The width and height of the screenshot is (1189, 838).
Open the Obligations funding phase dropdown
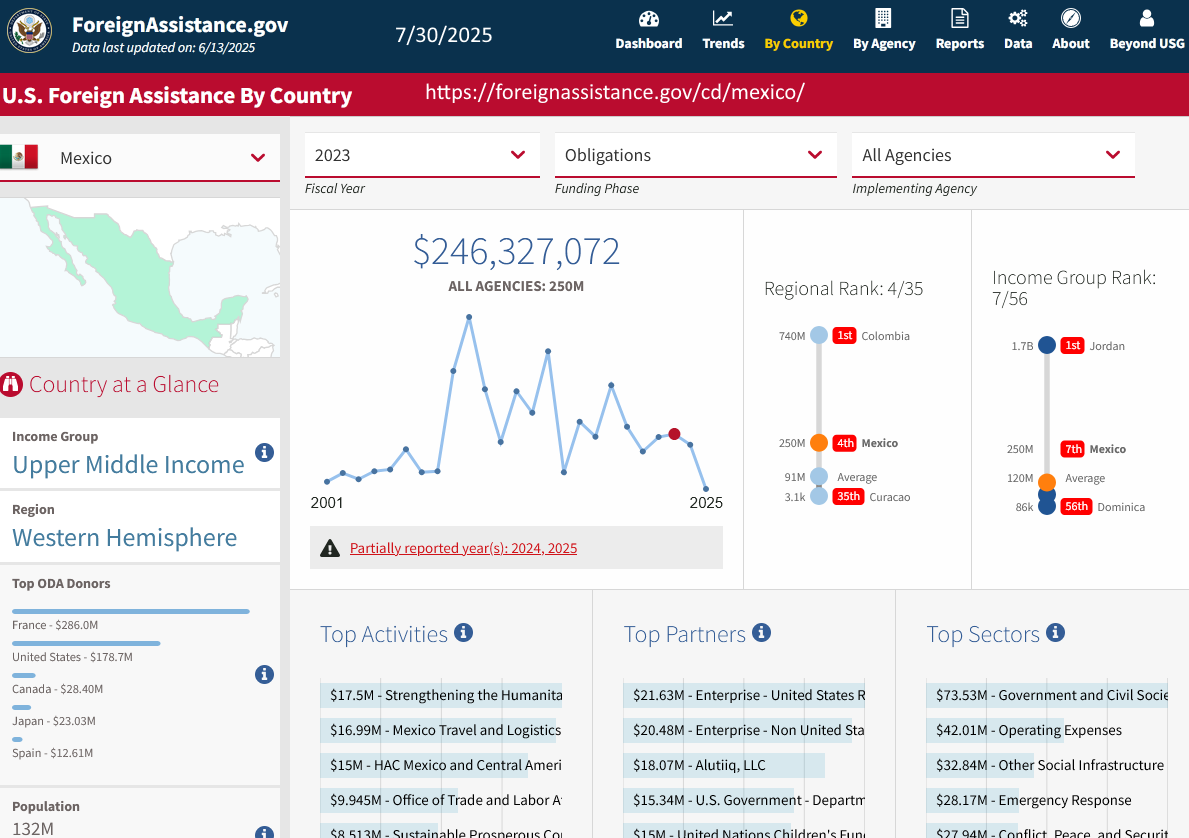click(695, 155)
